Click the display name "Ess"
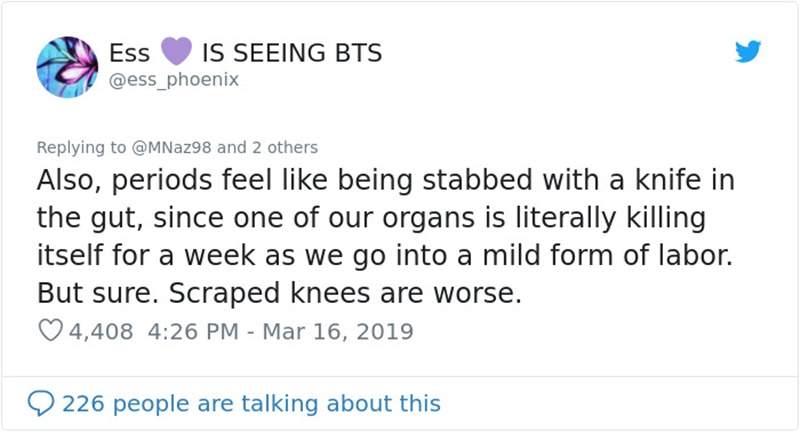This screenshot has height=432, width=800. click(130, 53)
